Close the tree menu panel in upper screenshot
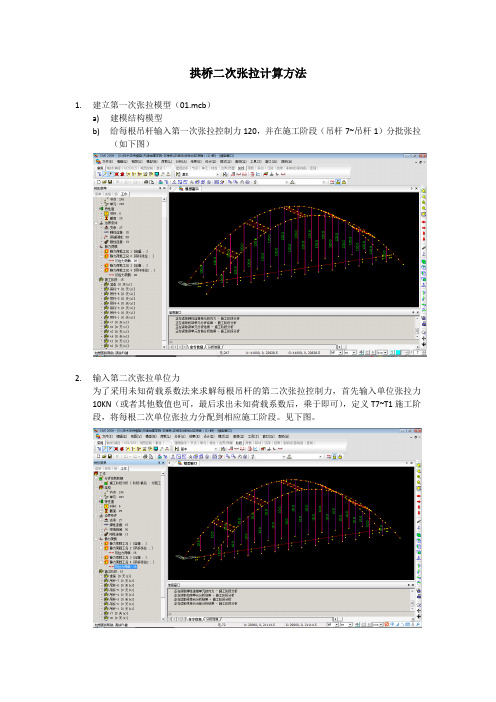Viewport: 496px width, 702px height. [164, 188]
